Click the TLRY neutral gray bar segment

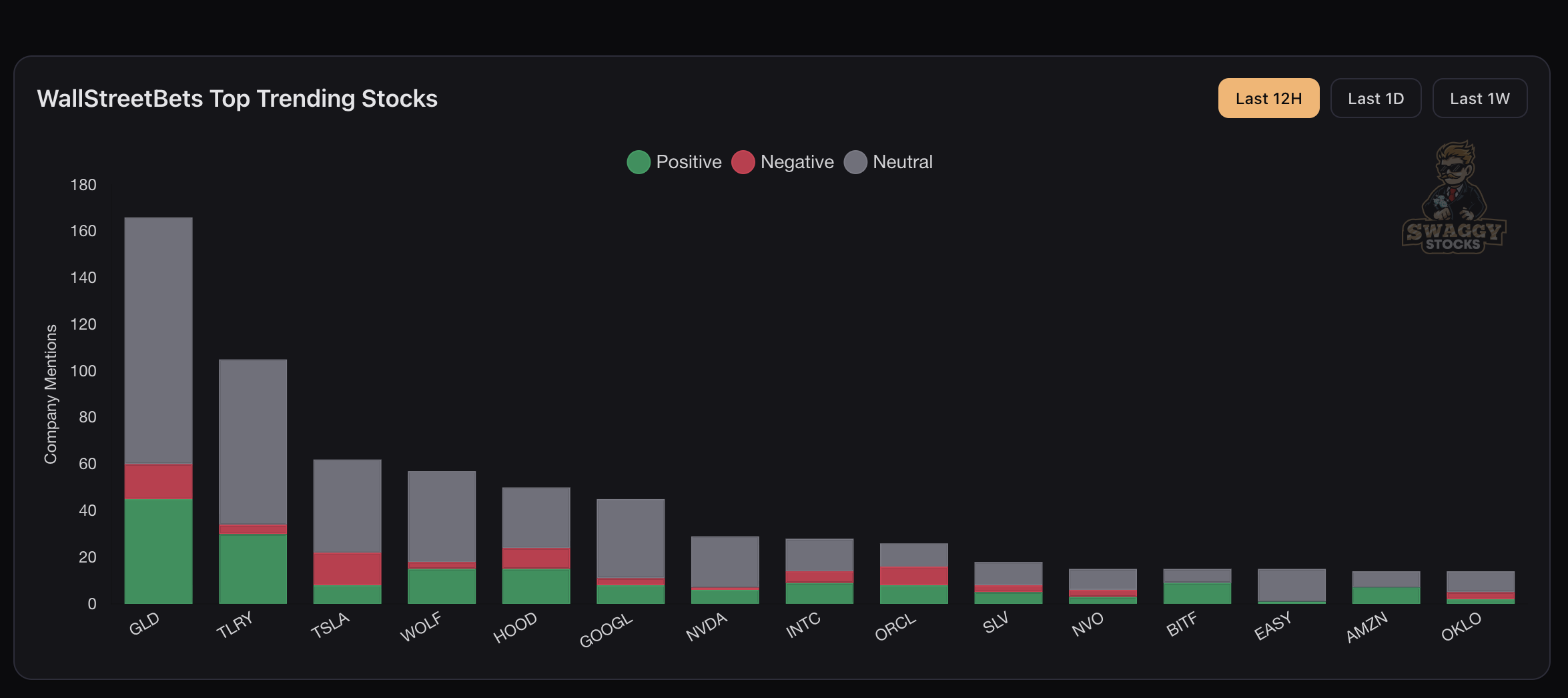tap(253, 442)
